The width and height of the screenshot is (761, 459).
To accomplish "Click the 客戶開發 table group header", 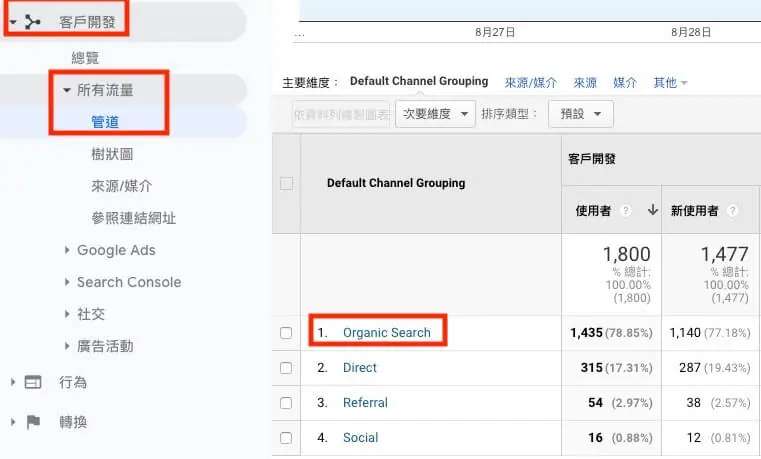I will [x=592, y=159].
